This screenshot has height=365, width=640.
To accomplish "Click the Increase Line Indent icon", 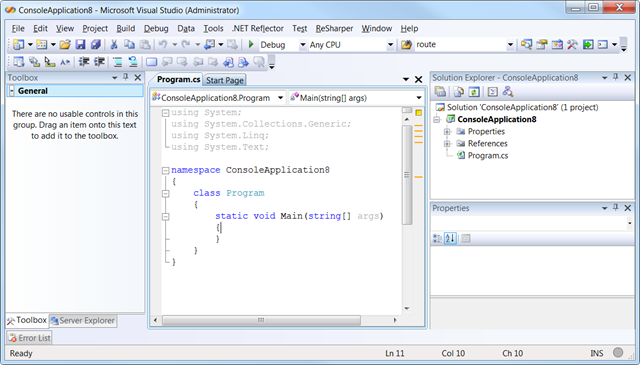I will (x=99, y=62).
